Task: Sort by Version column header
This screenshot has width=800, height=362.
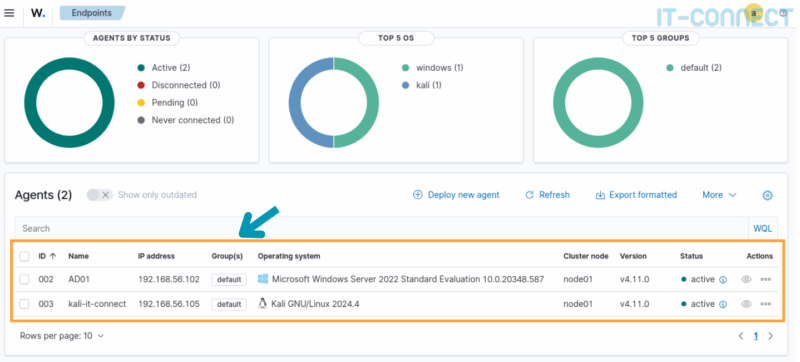Action: pos(633,256)
